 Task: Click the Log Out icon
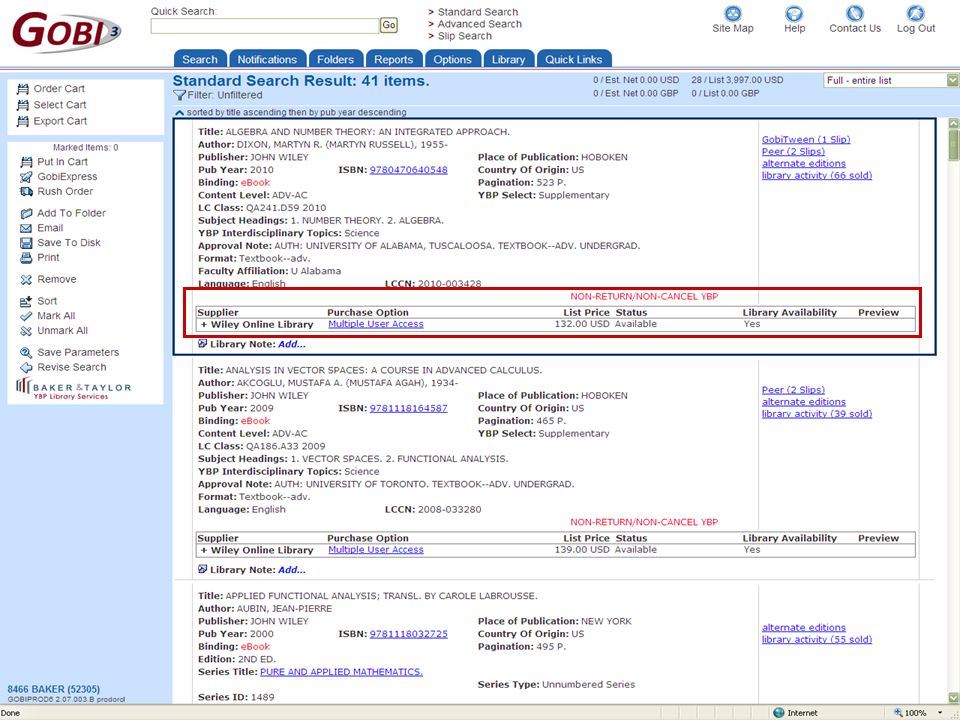pos(915,13)
